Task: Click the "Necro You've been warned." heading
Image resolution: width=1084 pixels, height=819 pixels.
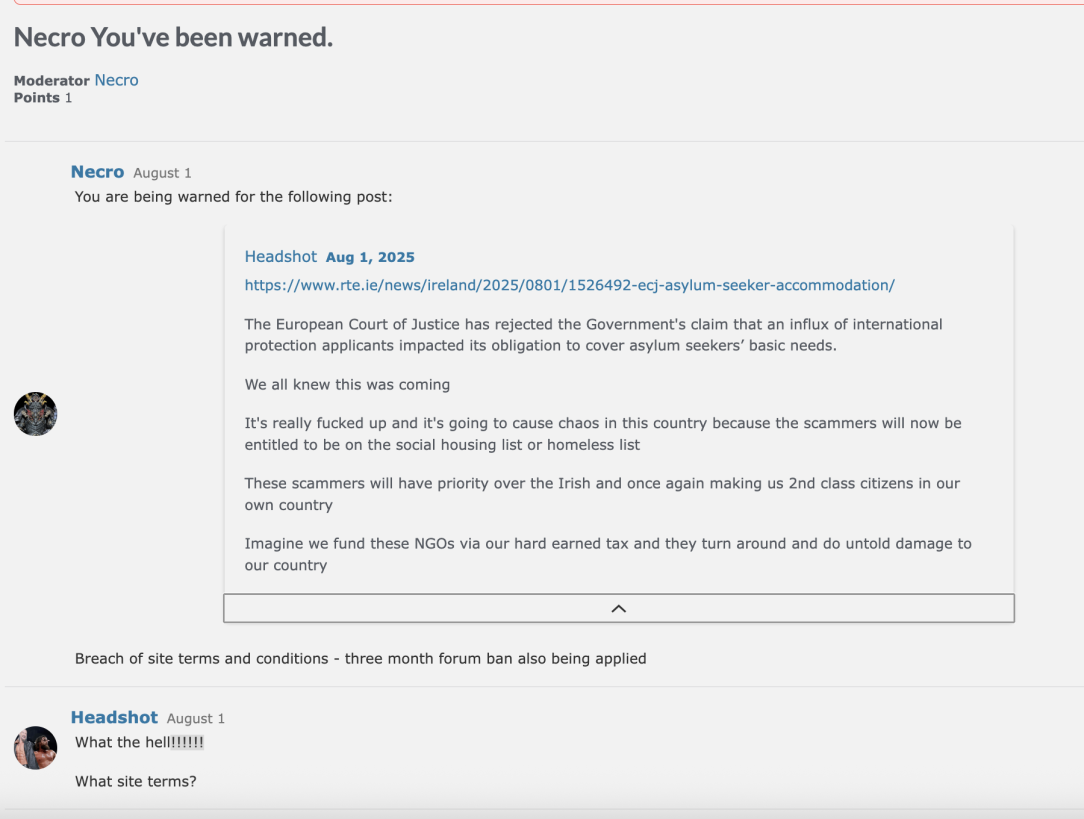Action: point(174,37)
